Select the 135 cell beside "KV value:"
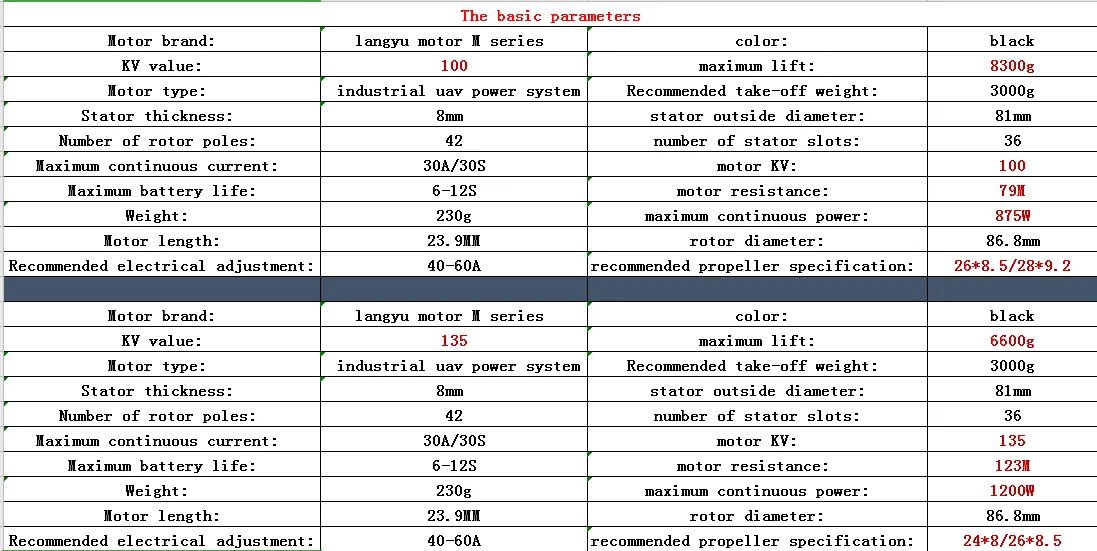 [x=454, y=341]
